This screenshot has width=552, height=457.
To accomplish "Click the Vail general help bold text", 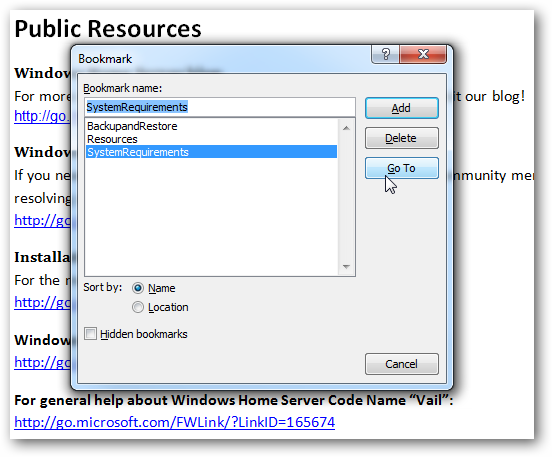I will point(233,400).
